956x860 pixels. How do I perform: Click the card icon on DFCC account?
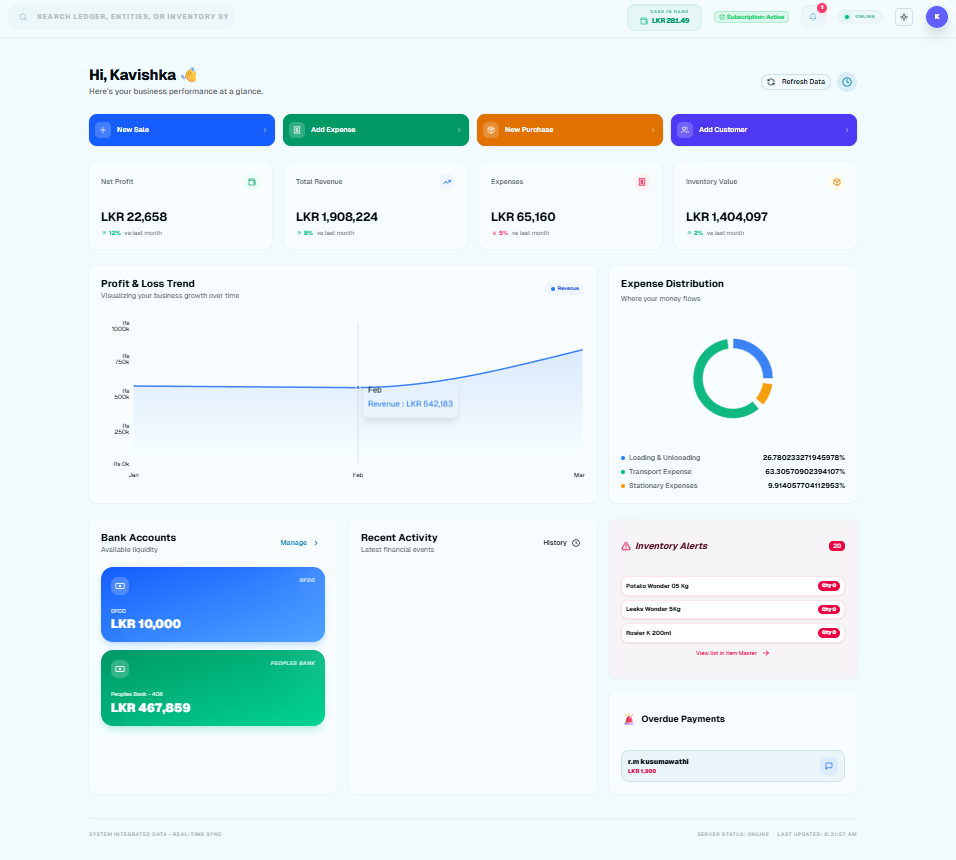pos(120,586)
